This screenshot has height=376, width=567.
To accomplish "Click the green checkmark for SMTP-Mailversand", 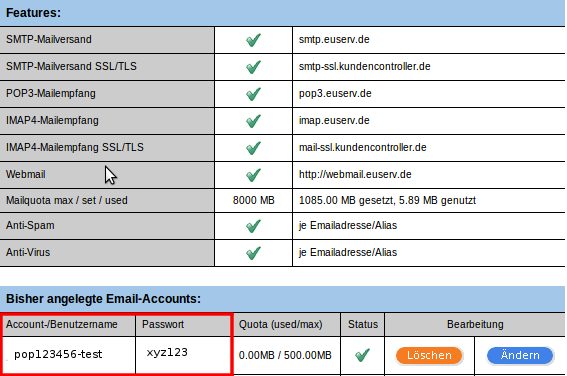I will pyautogui.click(x=253, y=40).
